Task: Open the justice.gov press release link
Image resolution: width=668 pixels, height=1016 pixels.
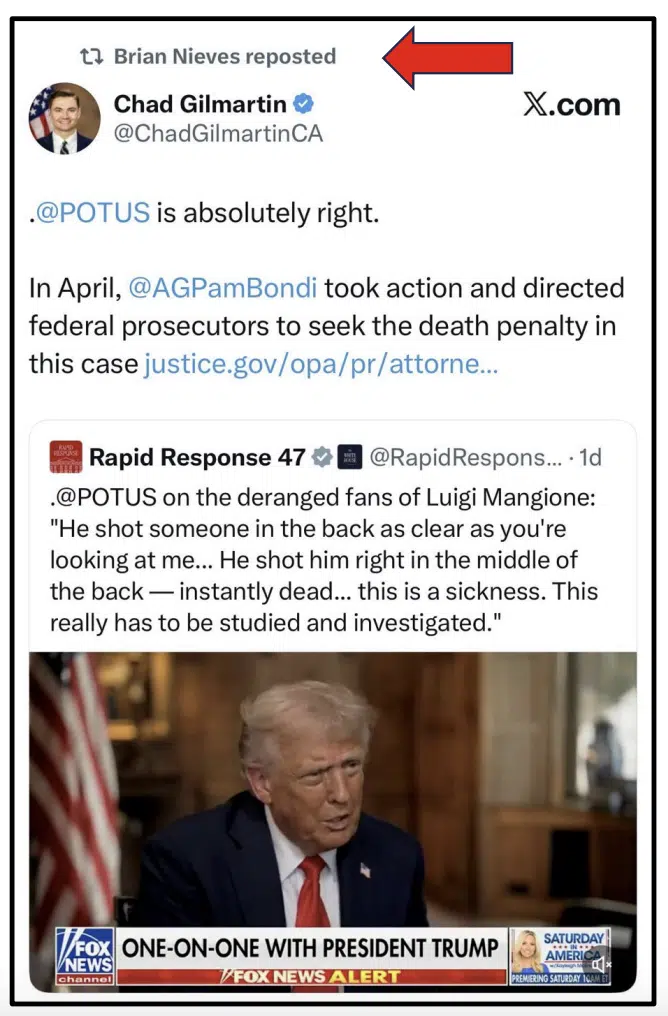Action: 321,364
